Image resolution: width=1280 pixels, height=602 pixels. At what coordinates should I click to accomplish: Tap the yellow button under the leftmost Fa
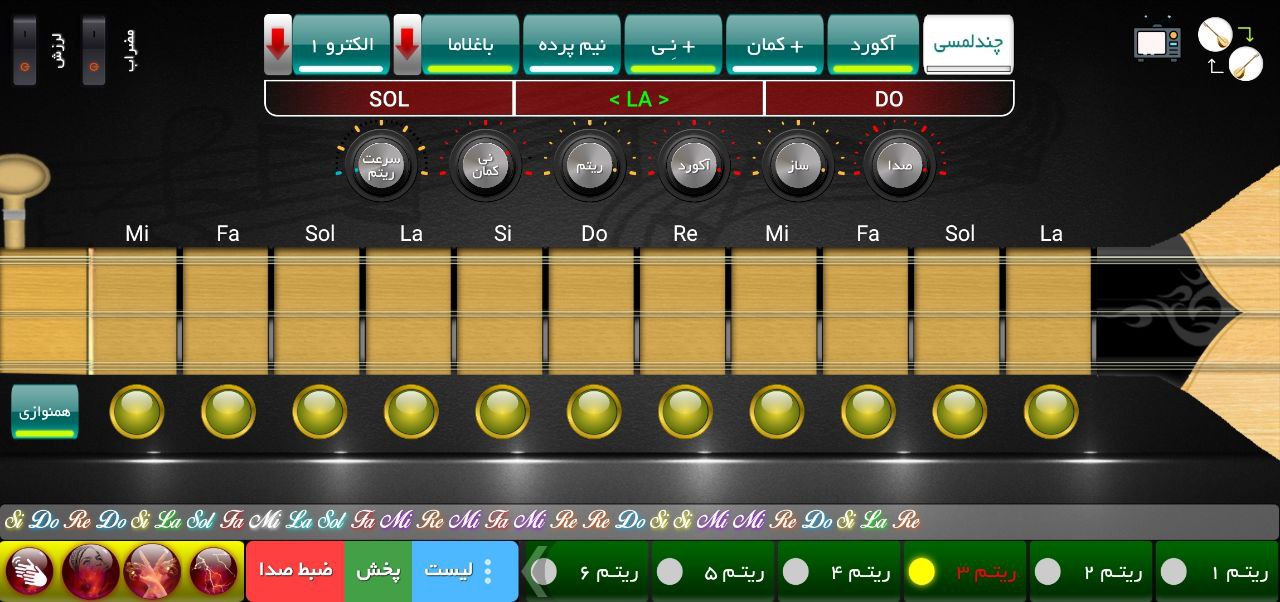pyautogui.click(x=228, y=412)
